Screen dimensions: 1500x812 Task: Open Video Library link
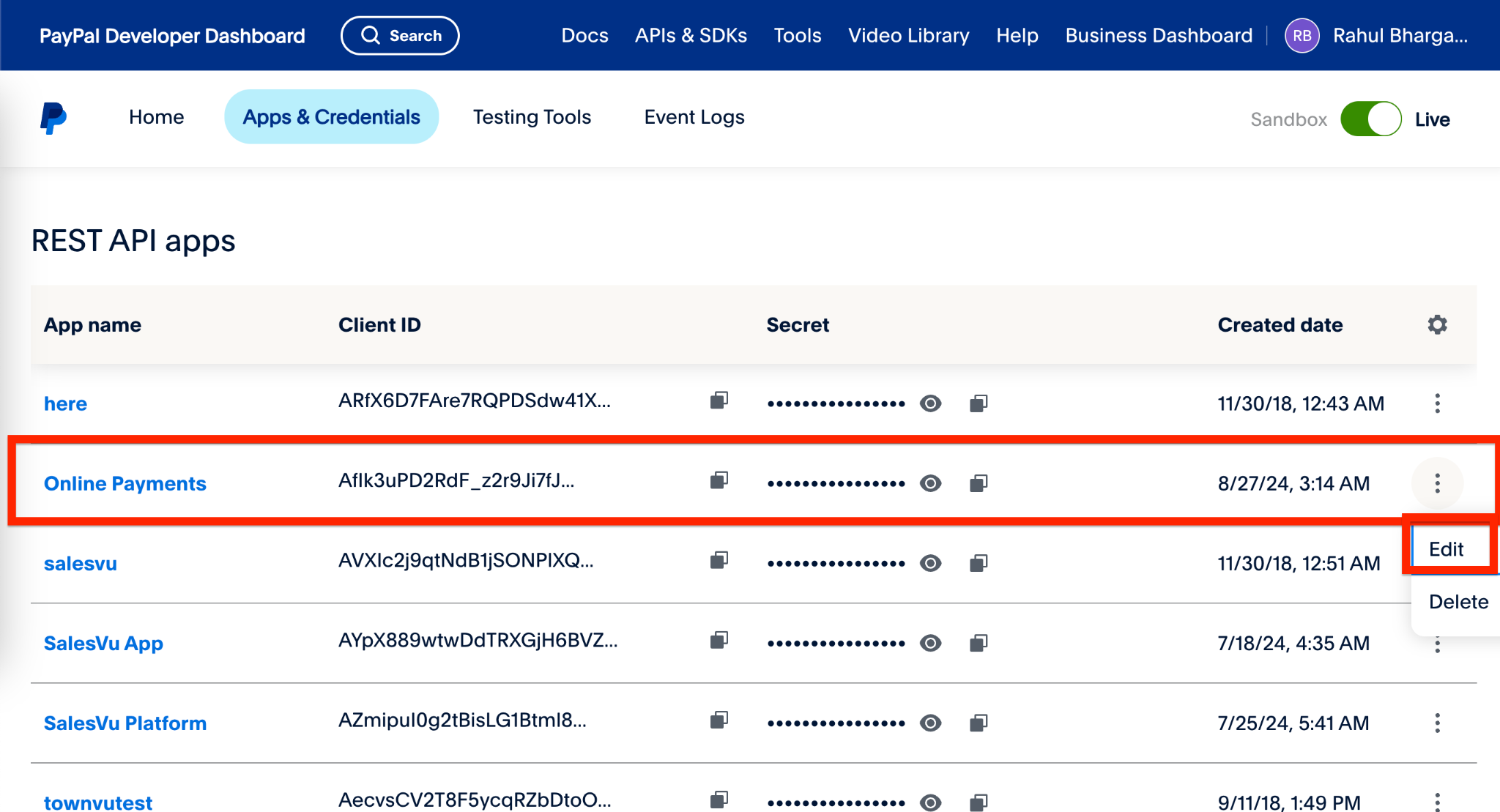[908, 36]
